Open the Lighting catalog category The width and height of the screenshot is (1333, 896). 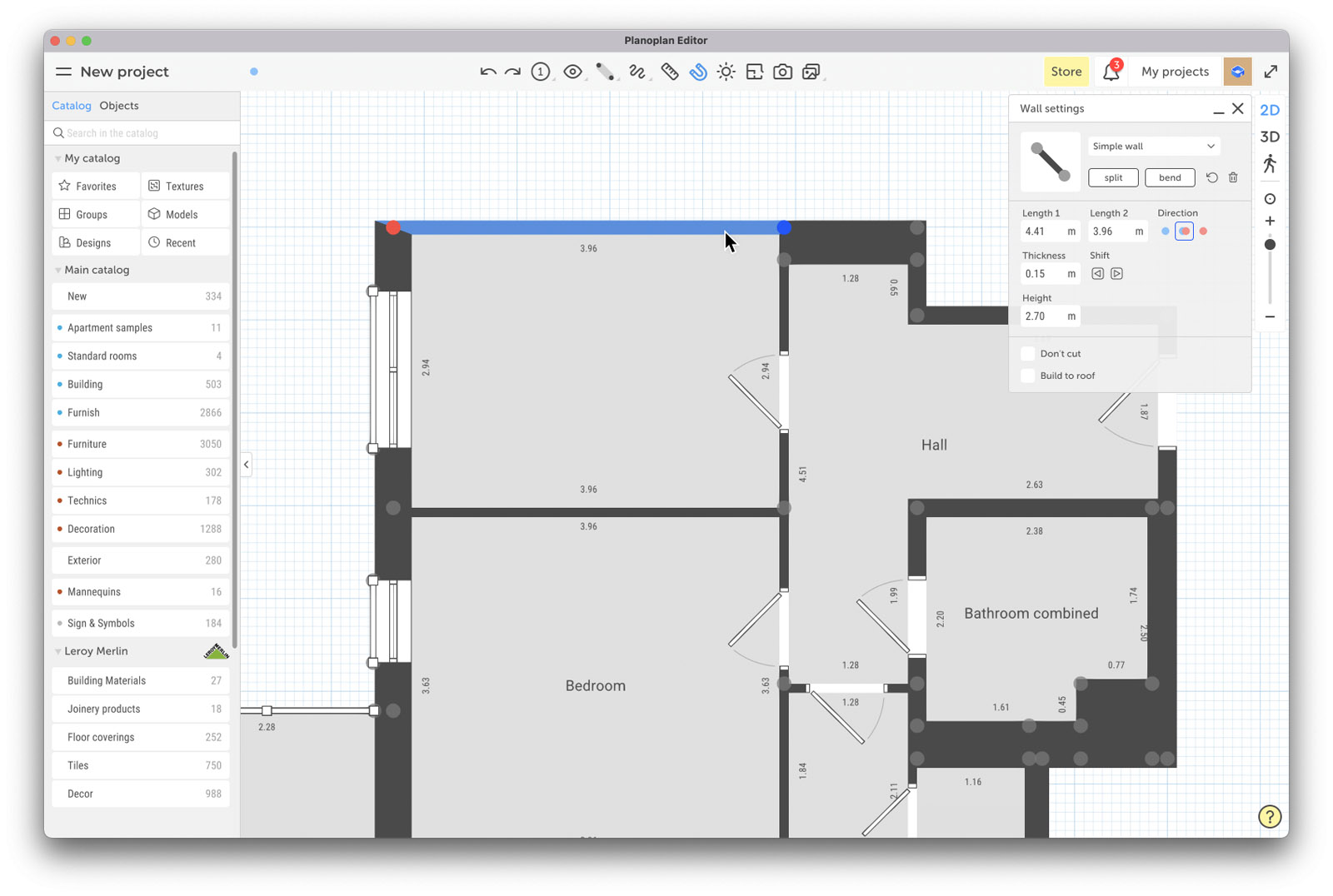click(x=141, y=472)
